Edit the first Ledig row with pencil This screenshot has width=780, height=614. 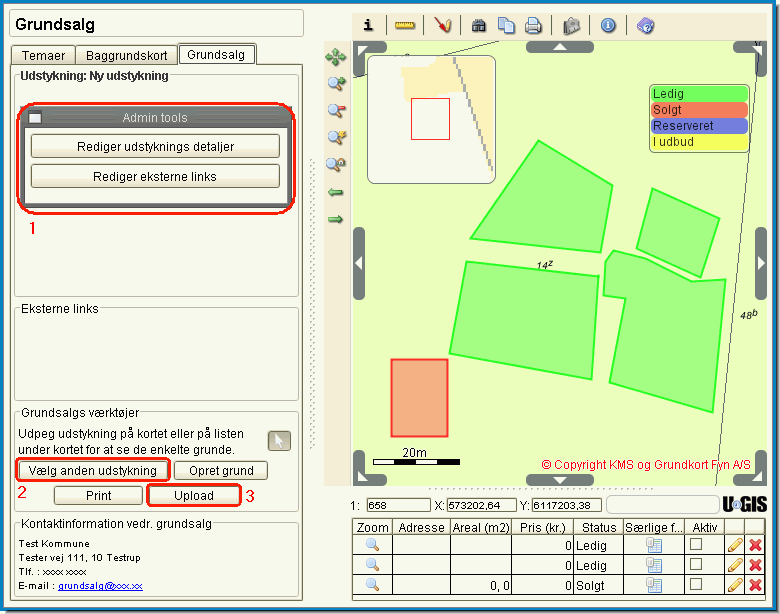[x=735, y=545]
